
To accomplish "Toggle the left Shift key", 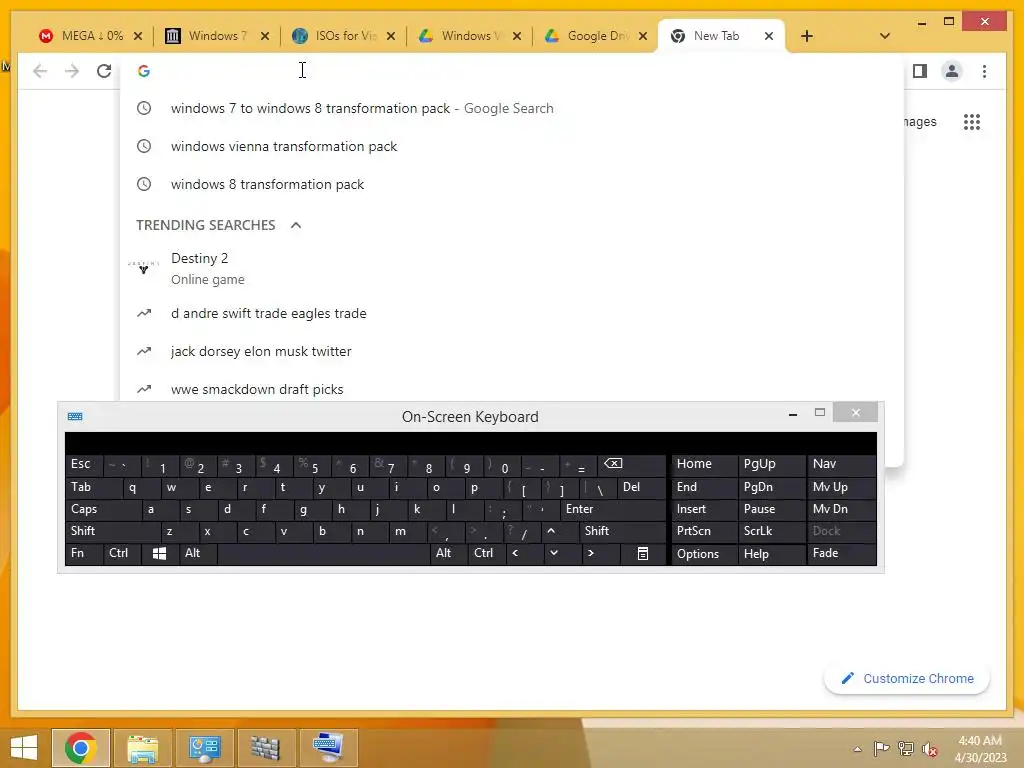I will pyautogui.click(x=112, y=532).
